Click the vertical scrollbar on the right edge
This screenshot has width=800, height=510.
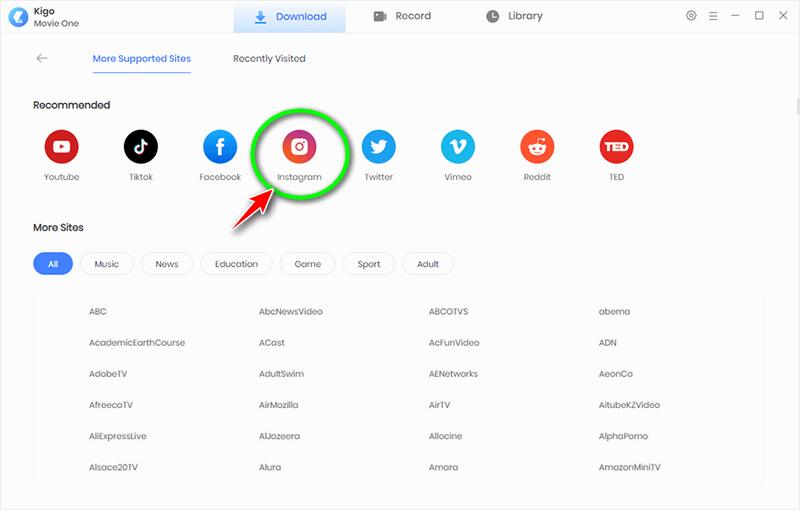click(x=797, y=107)
